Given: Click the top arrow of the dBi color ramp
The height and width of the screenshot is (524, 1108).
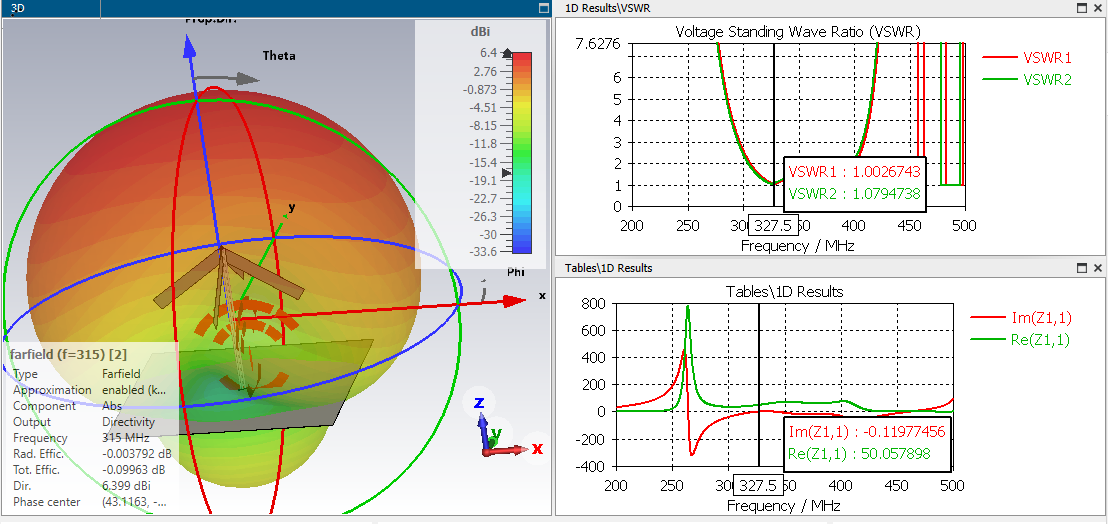Looking at the screenshot, I should pos(506,52).
